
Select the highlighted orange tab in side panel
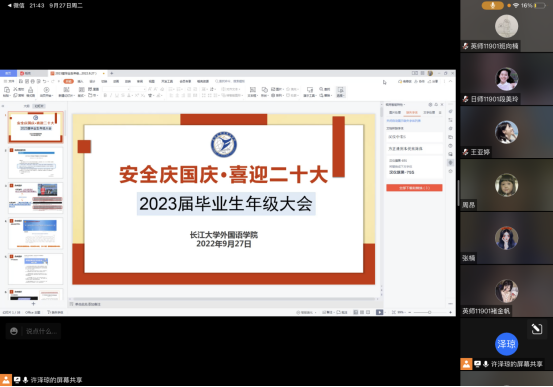point(412,113)
